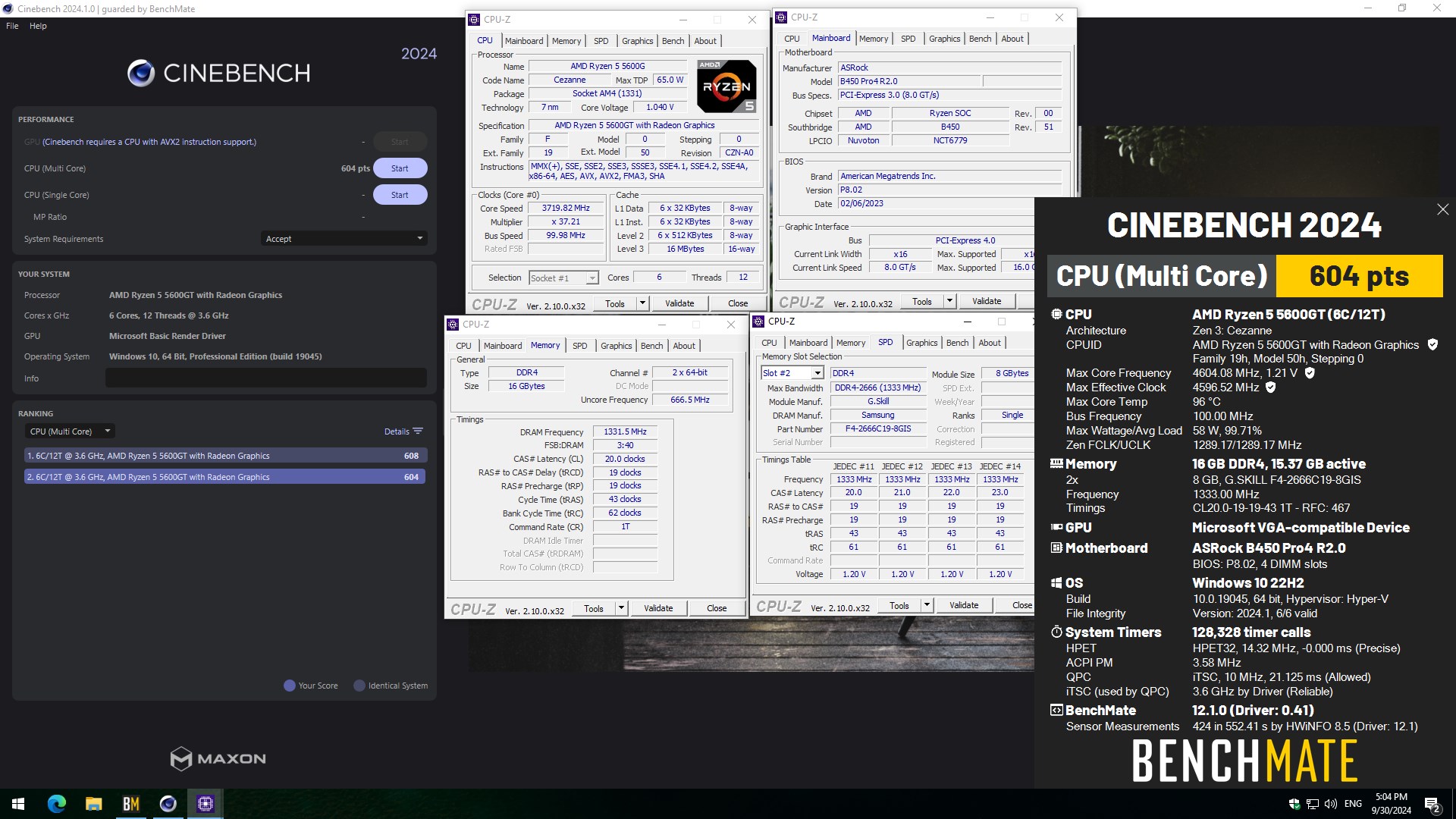Expand Tools arrow in Mainboard window
This screenshot has height=819, width=1456.
point(949,301)
